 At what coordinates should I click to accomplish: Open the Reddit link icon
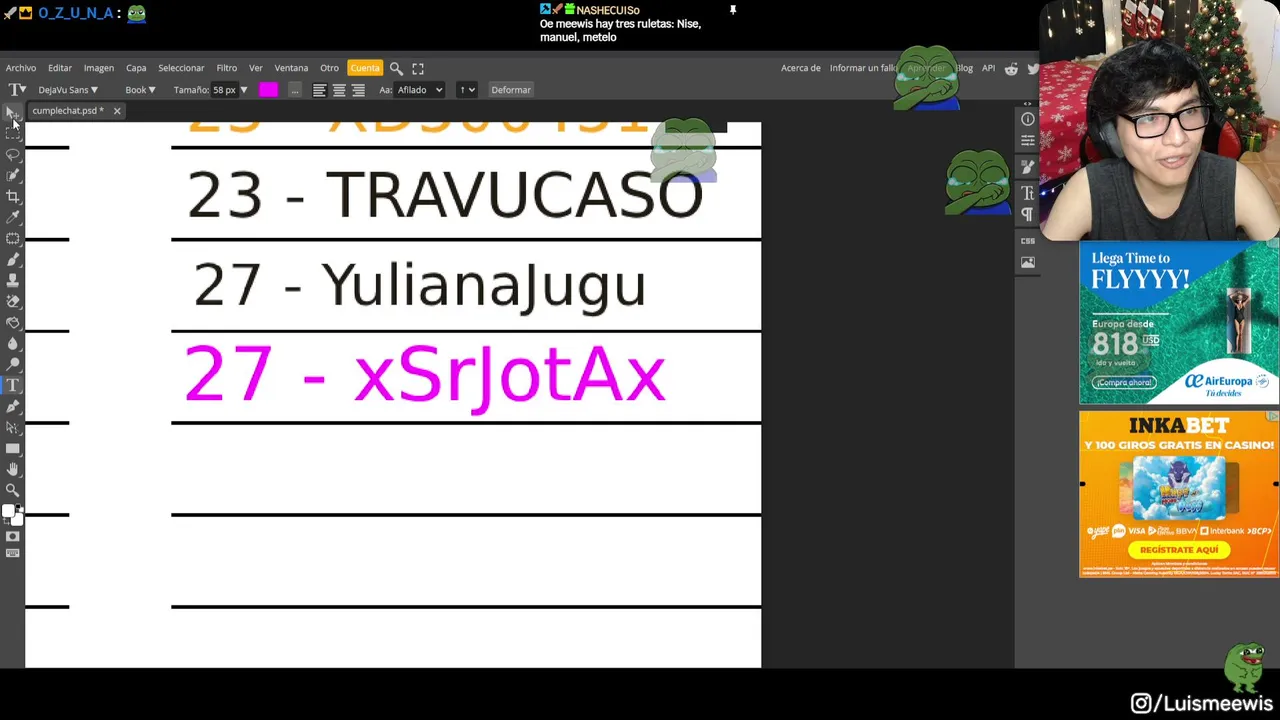(1011, 68)
